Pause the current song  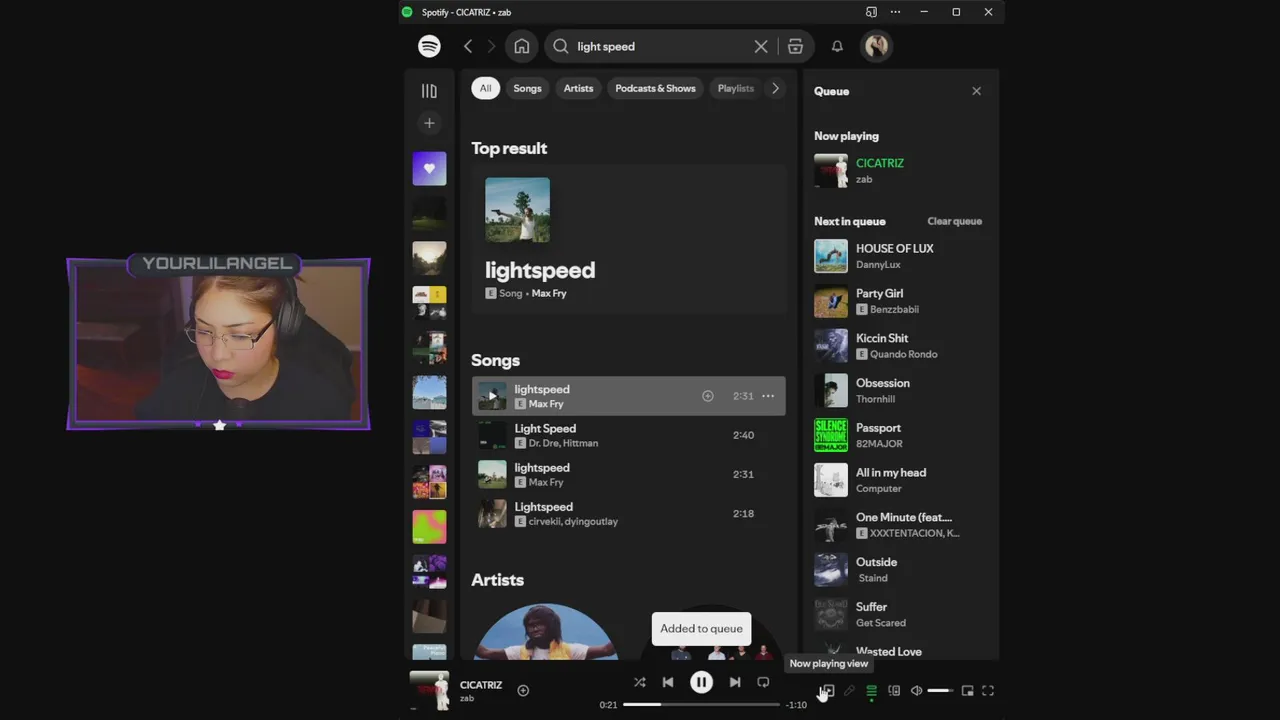click(701, 682)
